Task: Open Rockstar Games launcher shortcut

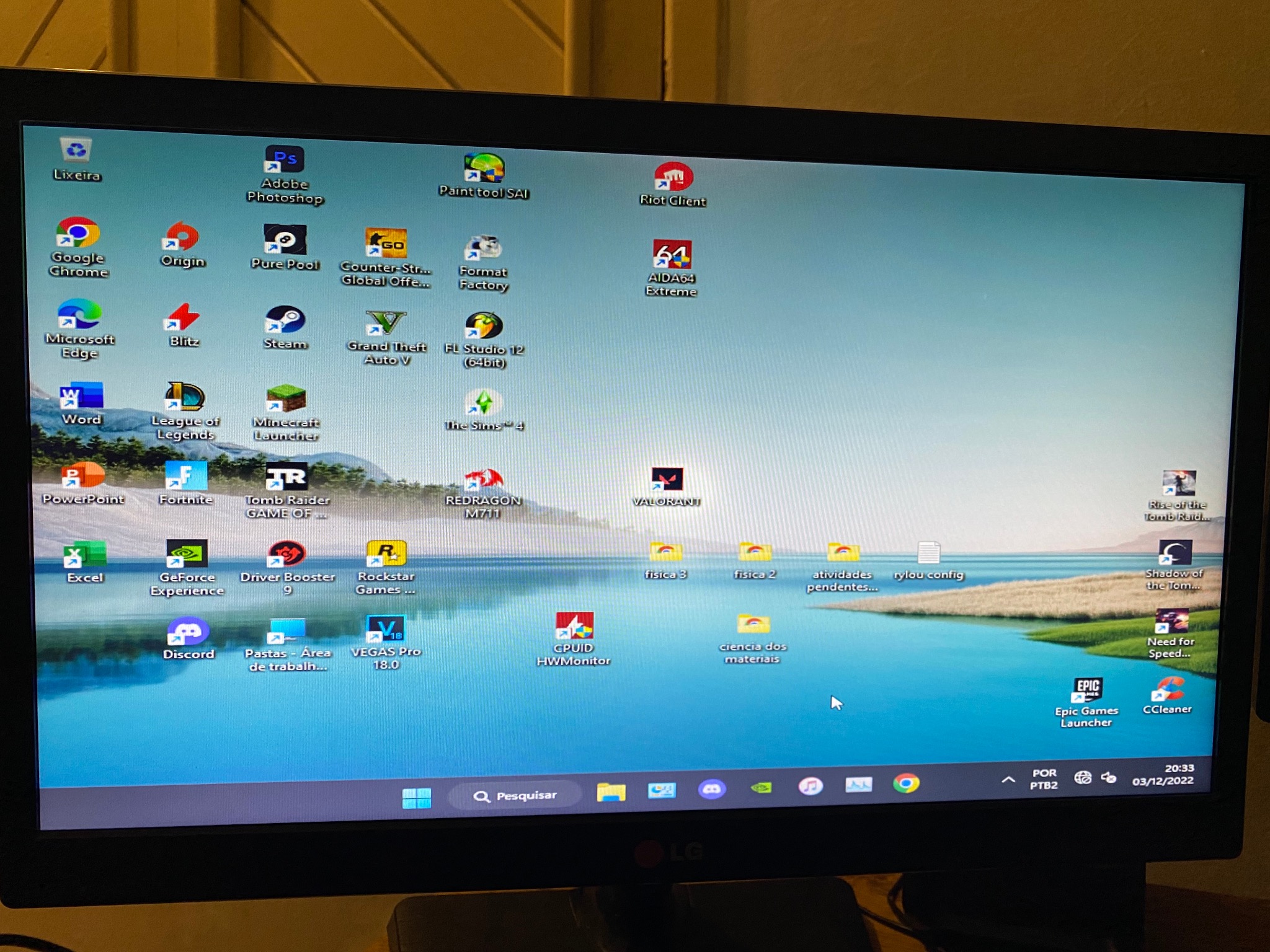Action: click(x=386, y=567)
